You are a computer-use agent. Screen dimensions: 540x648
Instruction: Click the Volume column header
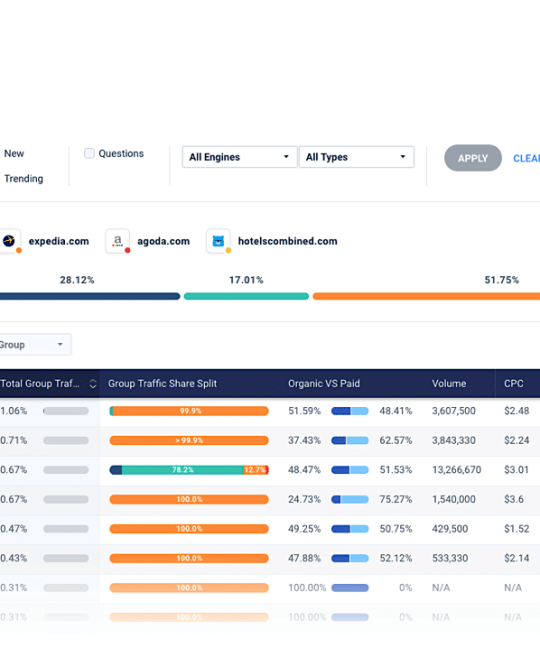[x=449, y=384]
